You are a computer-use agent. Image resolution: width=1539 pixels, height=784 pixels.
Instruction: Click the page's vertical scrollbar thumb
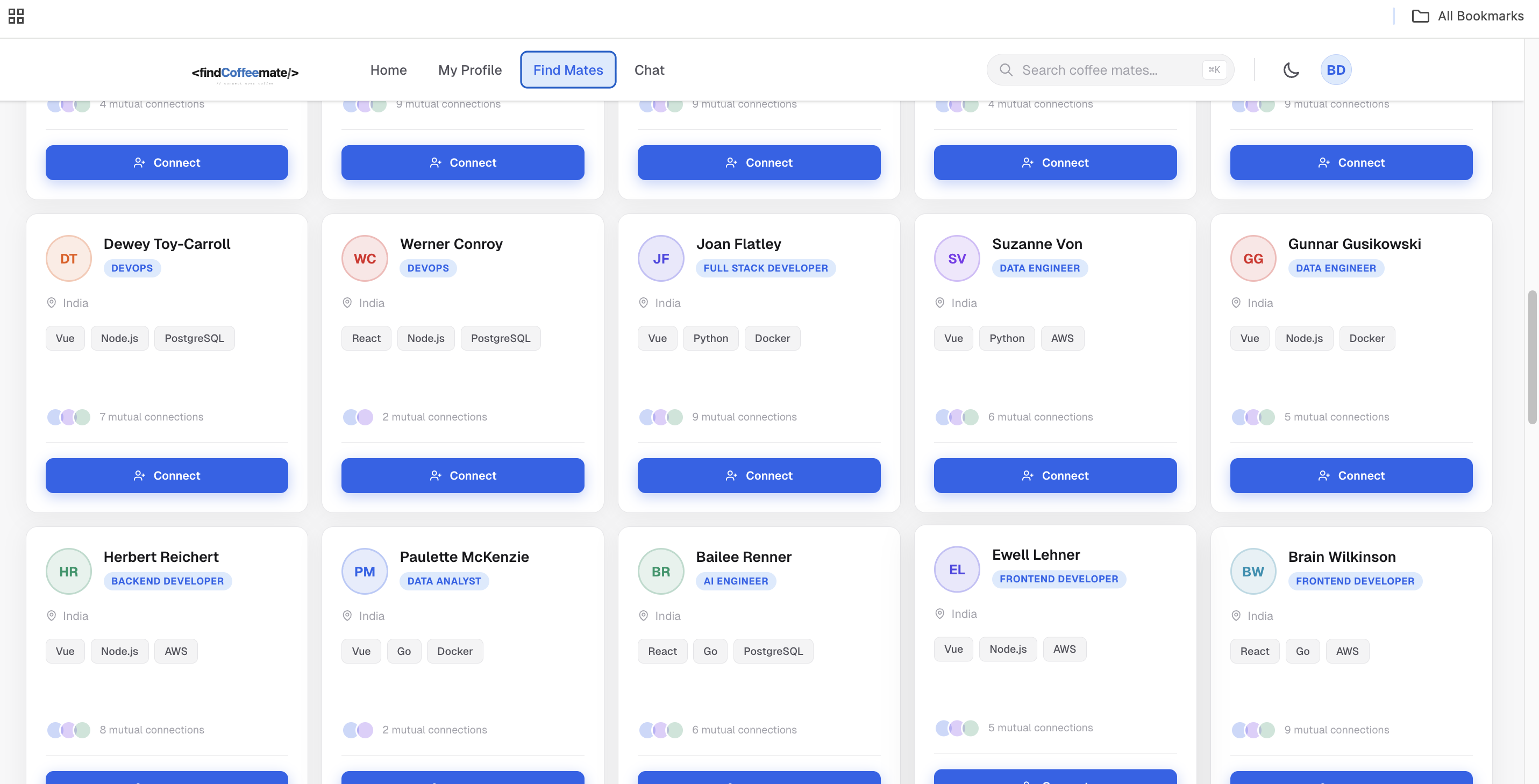click(1532, 358)
